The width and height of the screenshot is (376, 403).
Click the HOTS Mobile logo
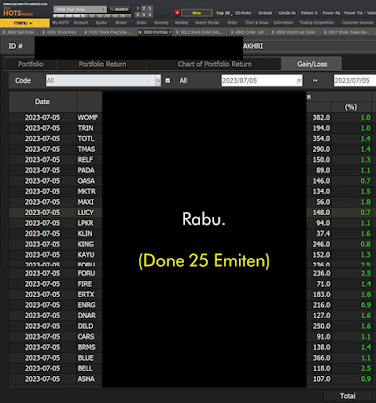click(18, 12)
